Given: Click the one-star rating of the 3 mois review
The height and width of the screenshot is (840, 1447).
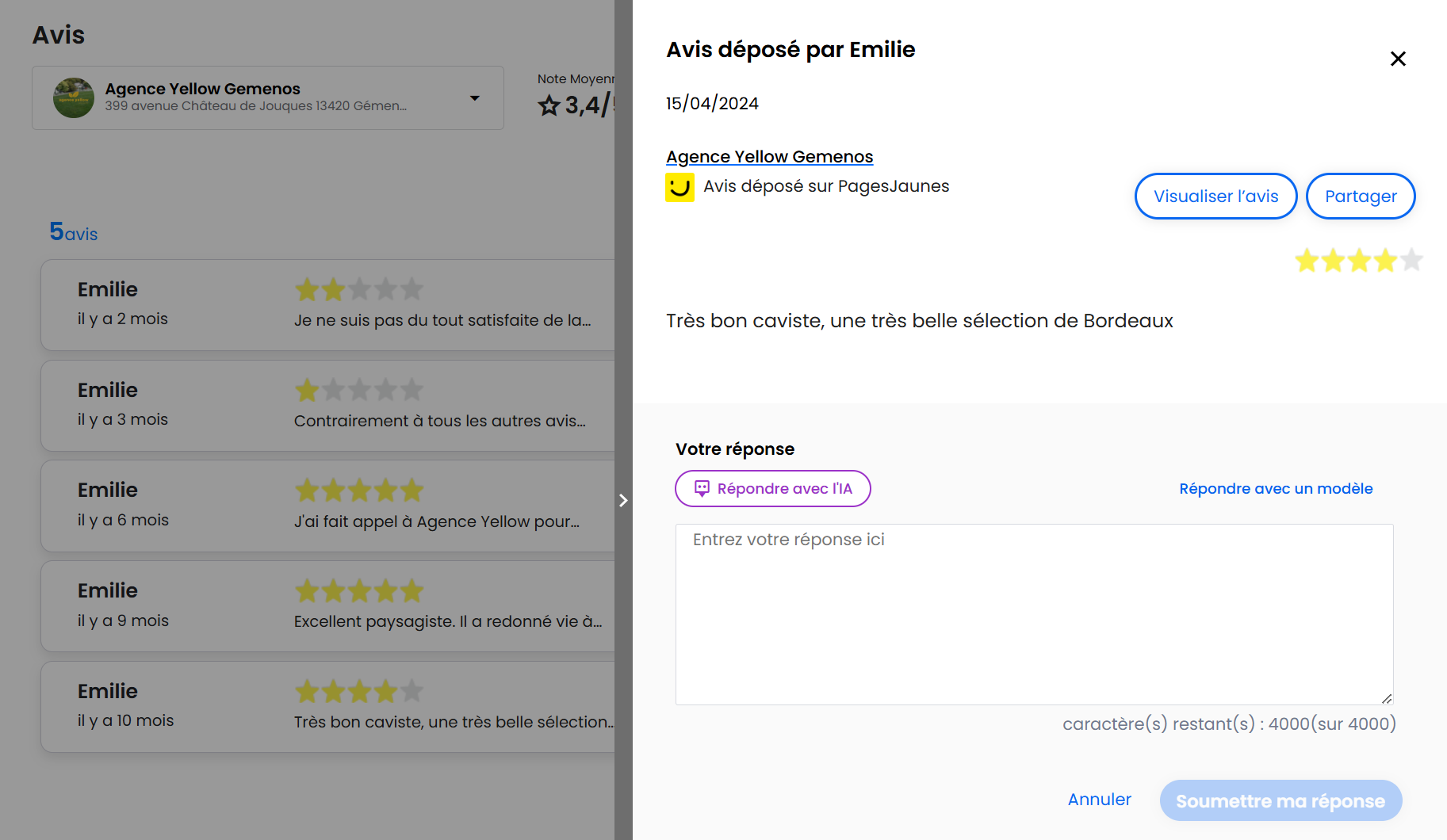Looking at the screenshot, I should pyautogui.click(x=359, y=390).
